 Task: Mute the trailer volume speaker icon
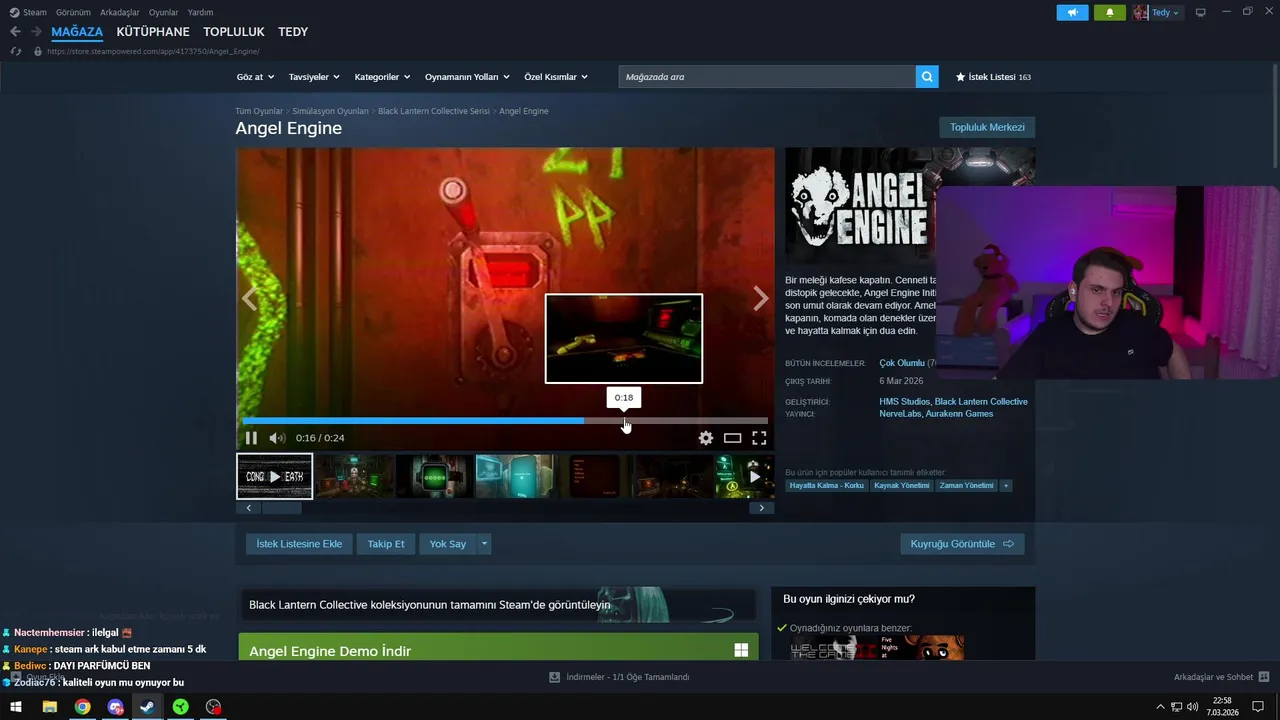pos(277,438)
